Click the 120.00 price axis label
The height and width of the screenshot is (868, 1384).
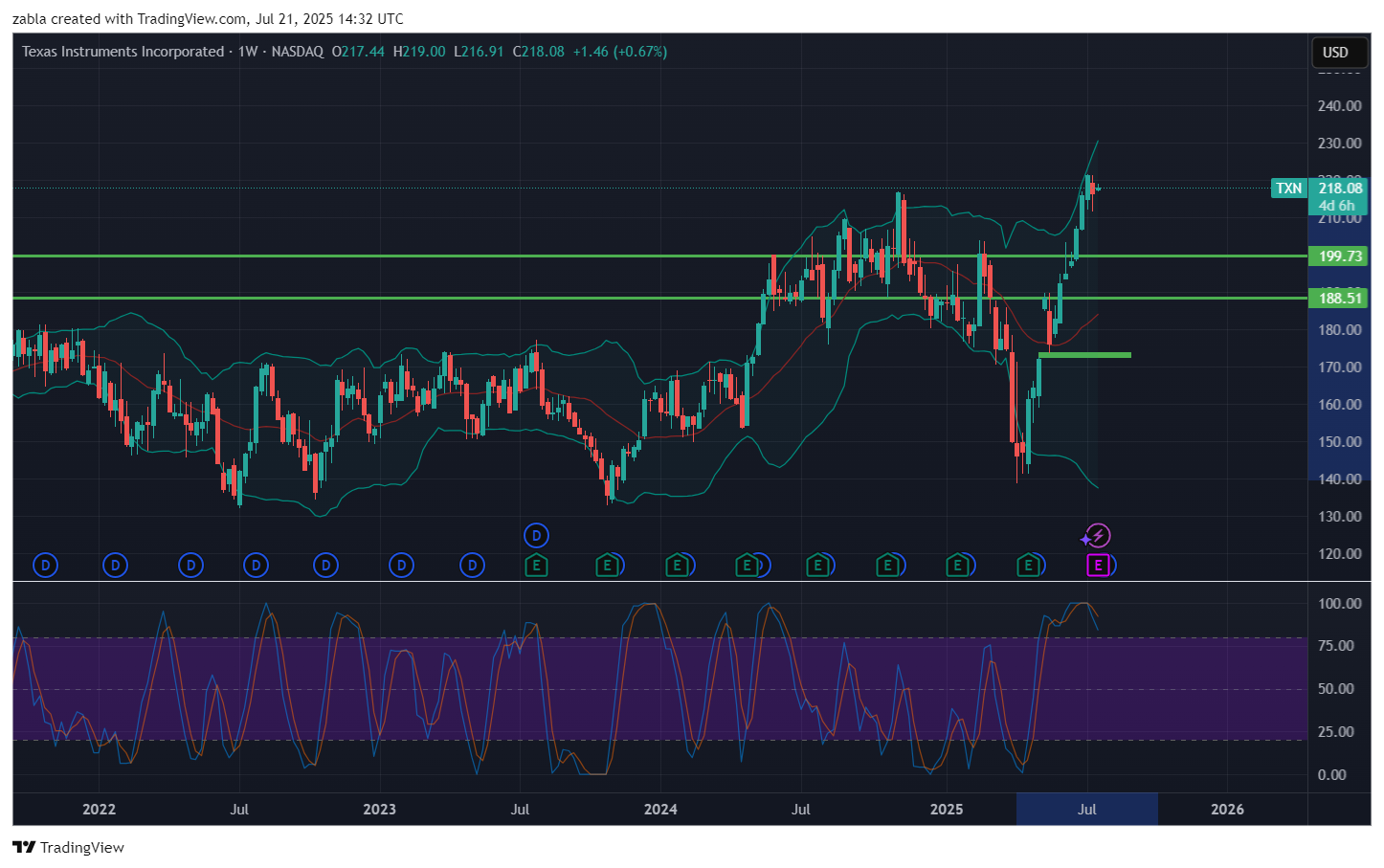pos(1339,554)
